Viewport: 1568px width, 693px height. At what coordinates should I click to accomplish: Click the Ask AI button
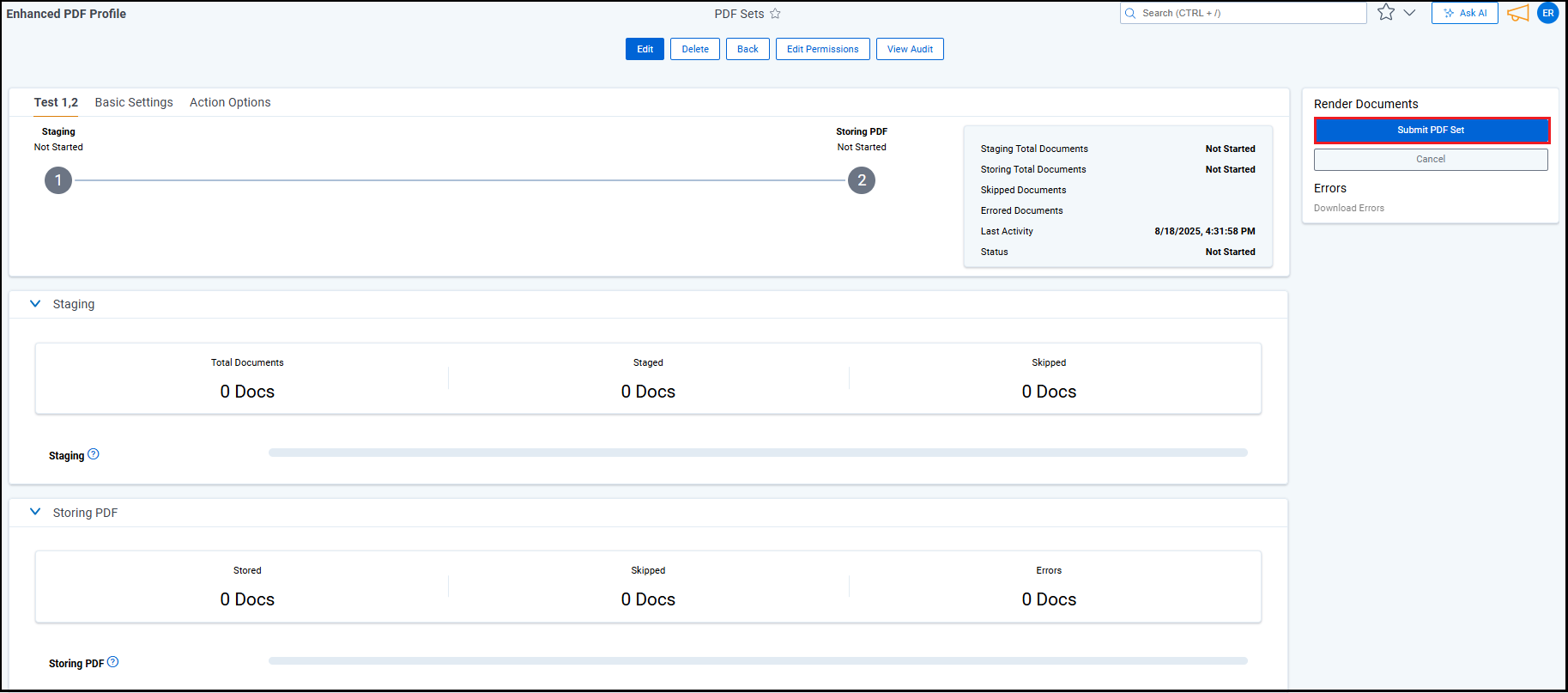click(1465, 13)
